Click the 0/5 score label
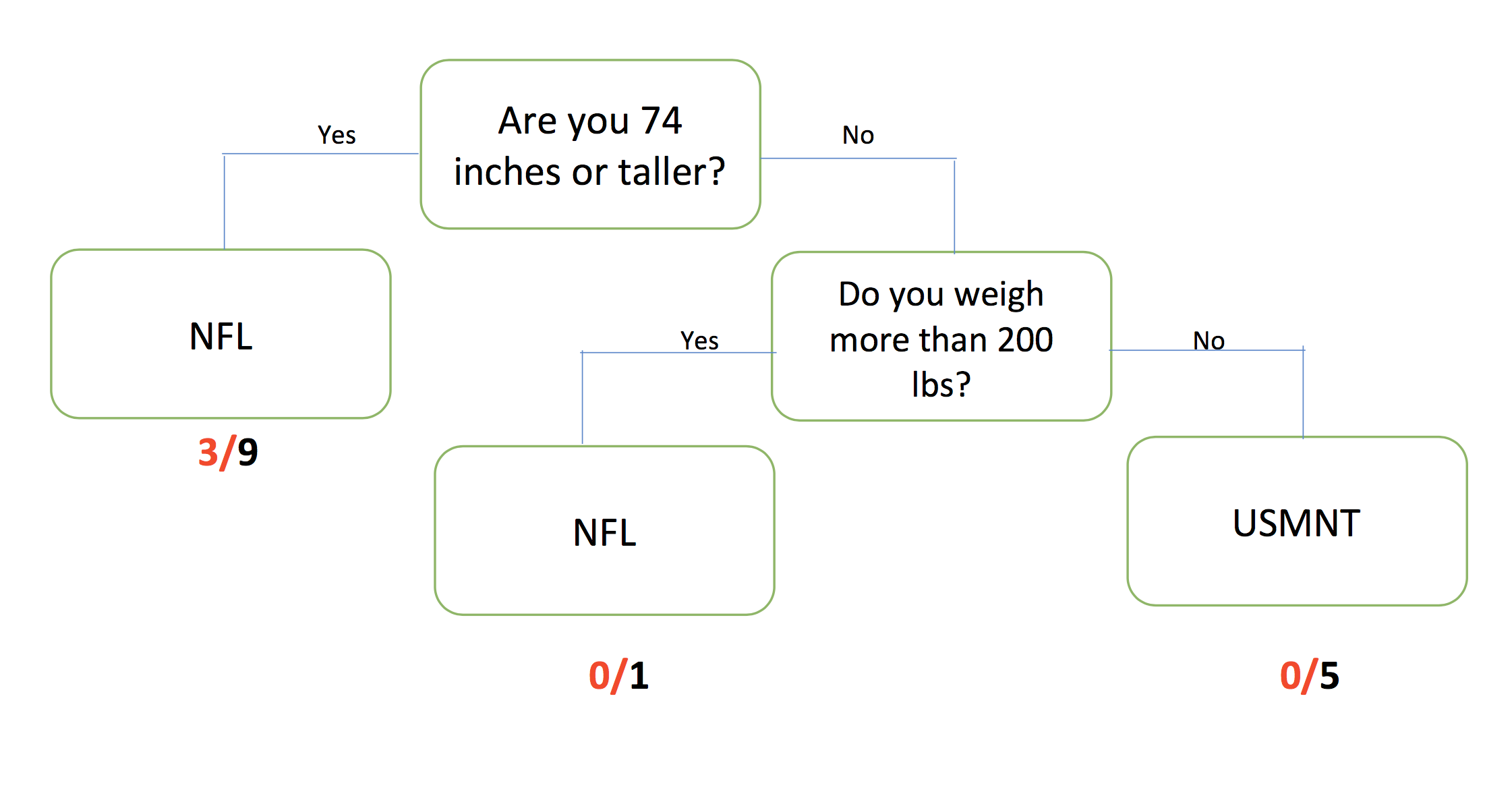 pyautogui.click(x=1310, y=675)
